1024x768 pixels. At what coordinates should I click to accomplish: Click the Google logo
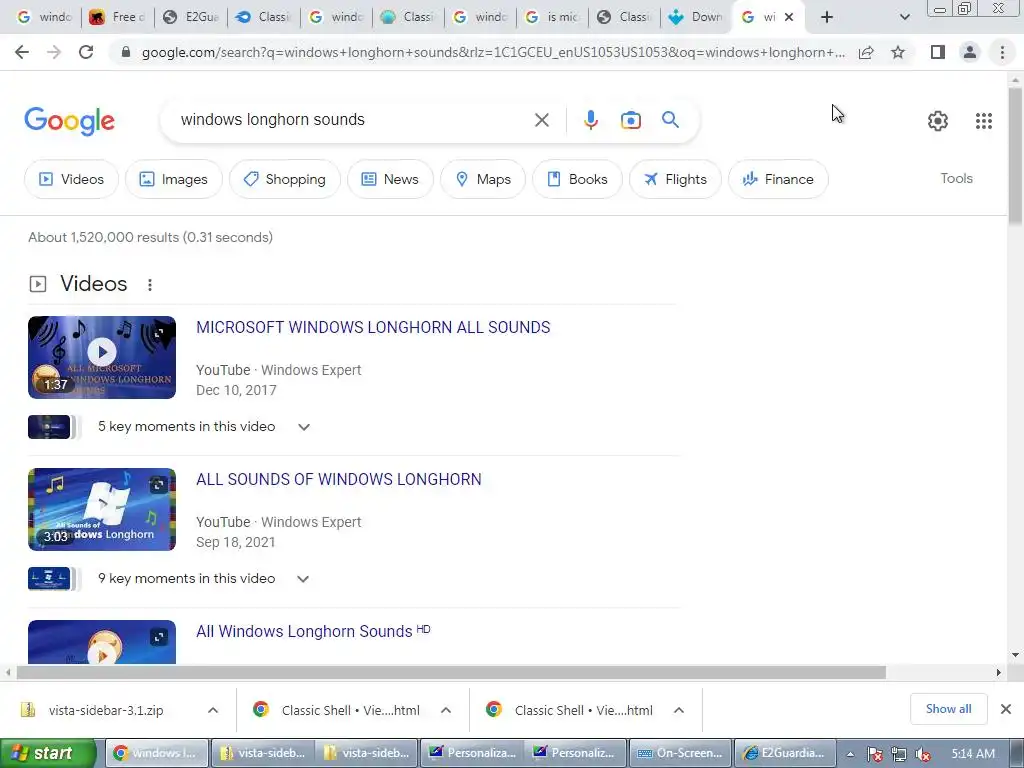pos(69,121)
